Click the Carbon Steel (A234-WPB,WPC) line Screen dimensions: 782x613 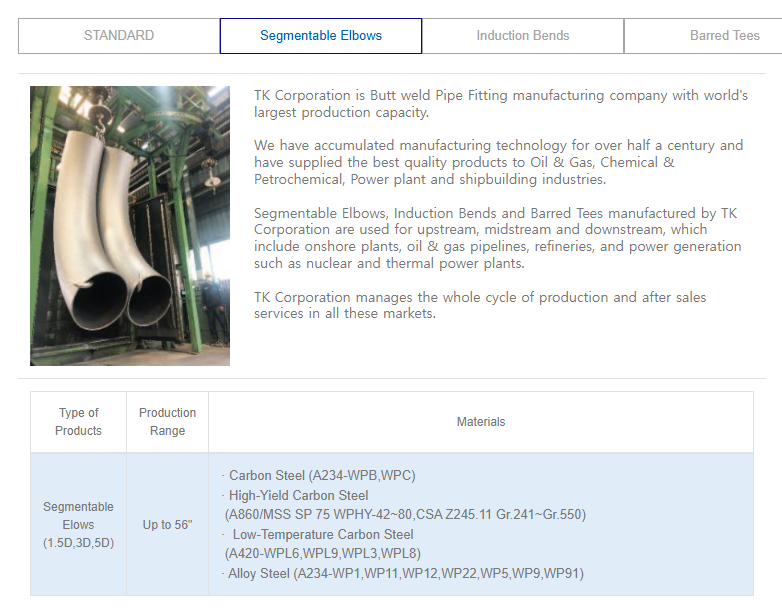[322, 475]
